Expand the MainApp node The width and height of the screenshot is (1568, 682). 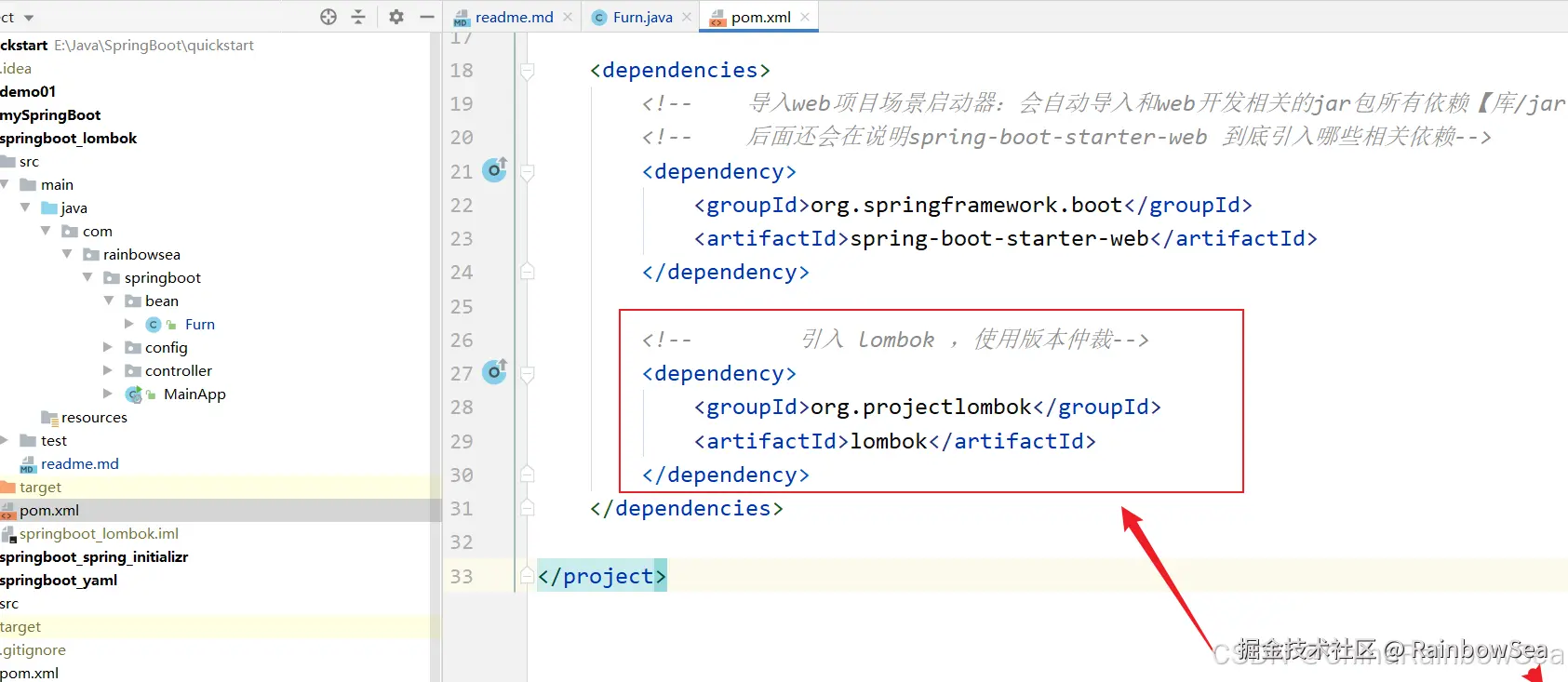pos(108,394)
